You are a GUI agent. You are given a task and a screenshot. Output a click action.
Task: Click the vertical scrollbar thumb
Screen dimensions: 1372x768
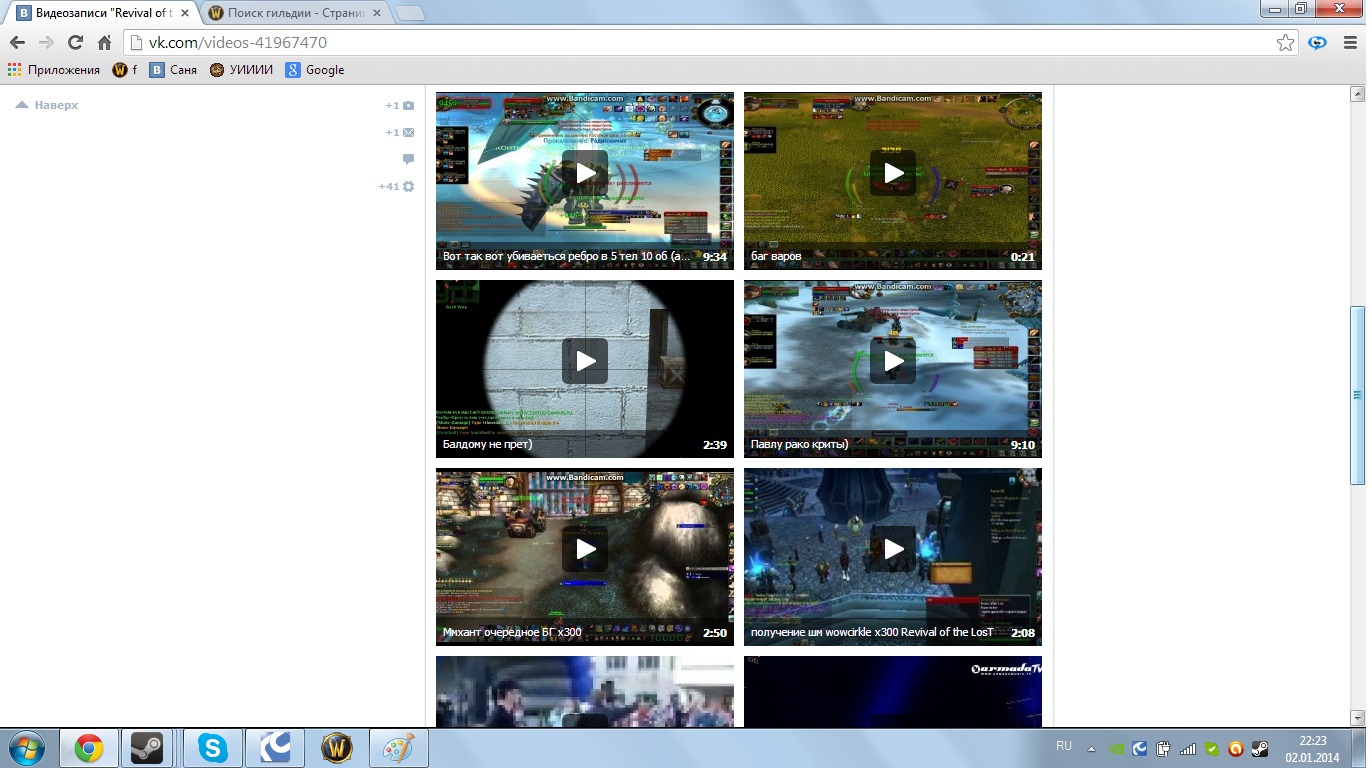click(1358, 395)
